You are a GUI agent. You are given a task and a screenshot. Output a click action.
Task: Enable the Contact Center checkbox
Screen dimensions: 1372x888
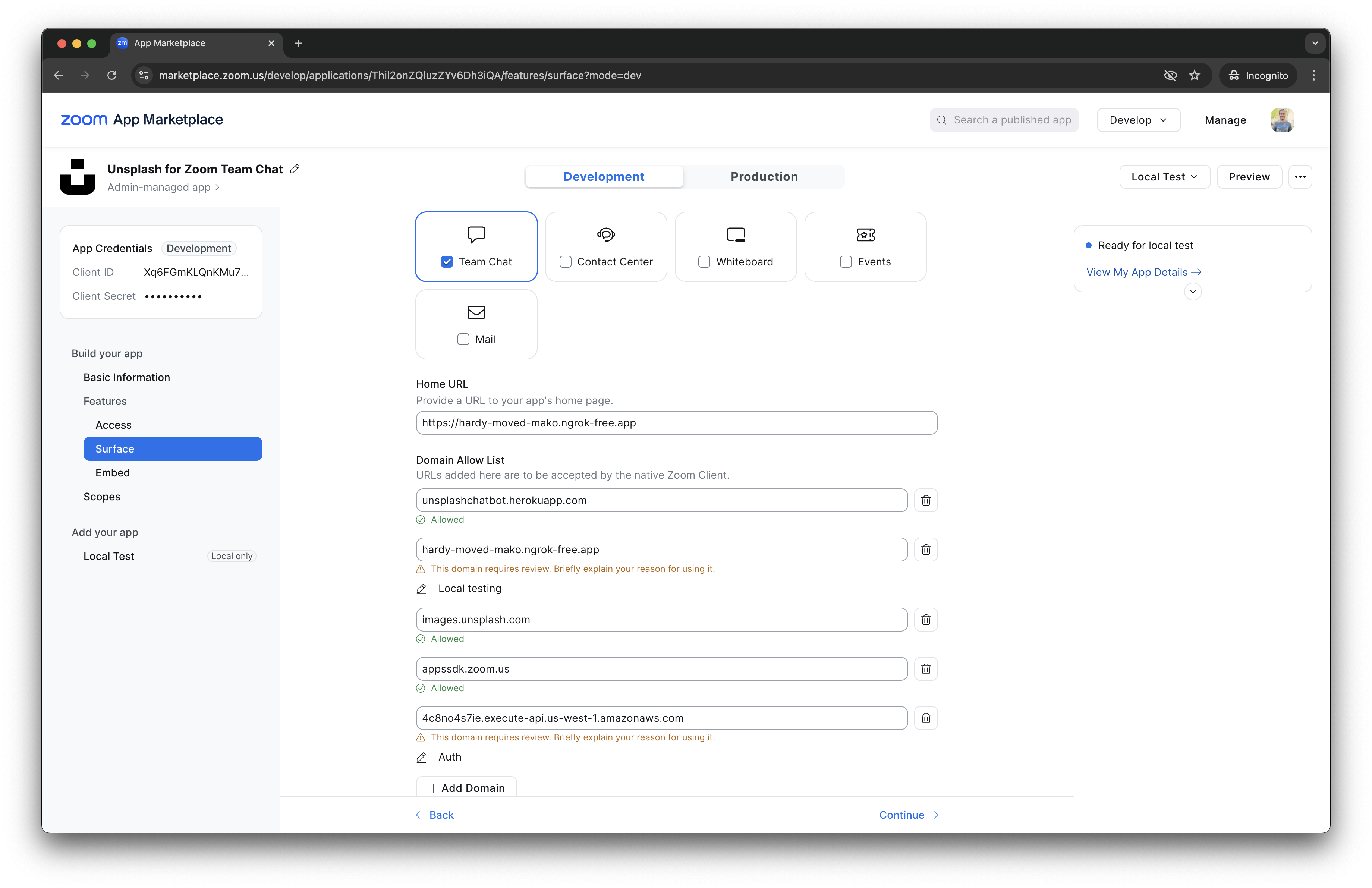coord(566,262)
